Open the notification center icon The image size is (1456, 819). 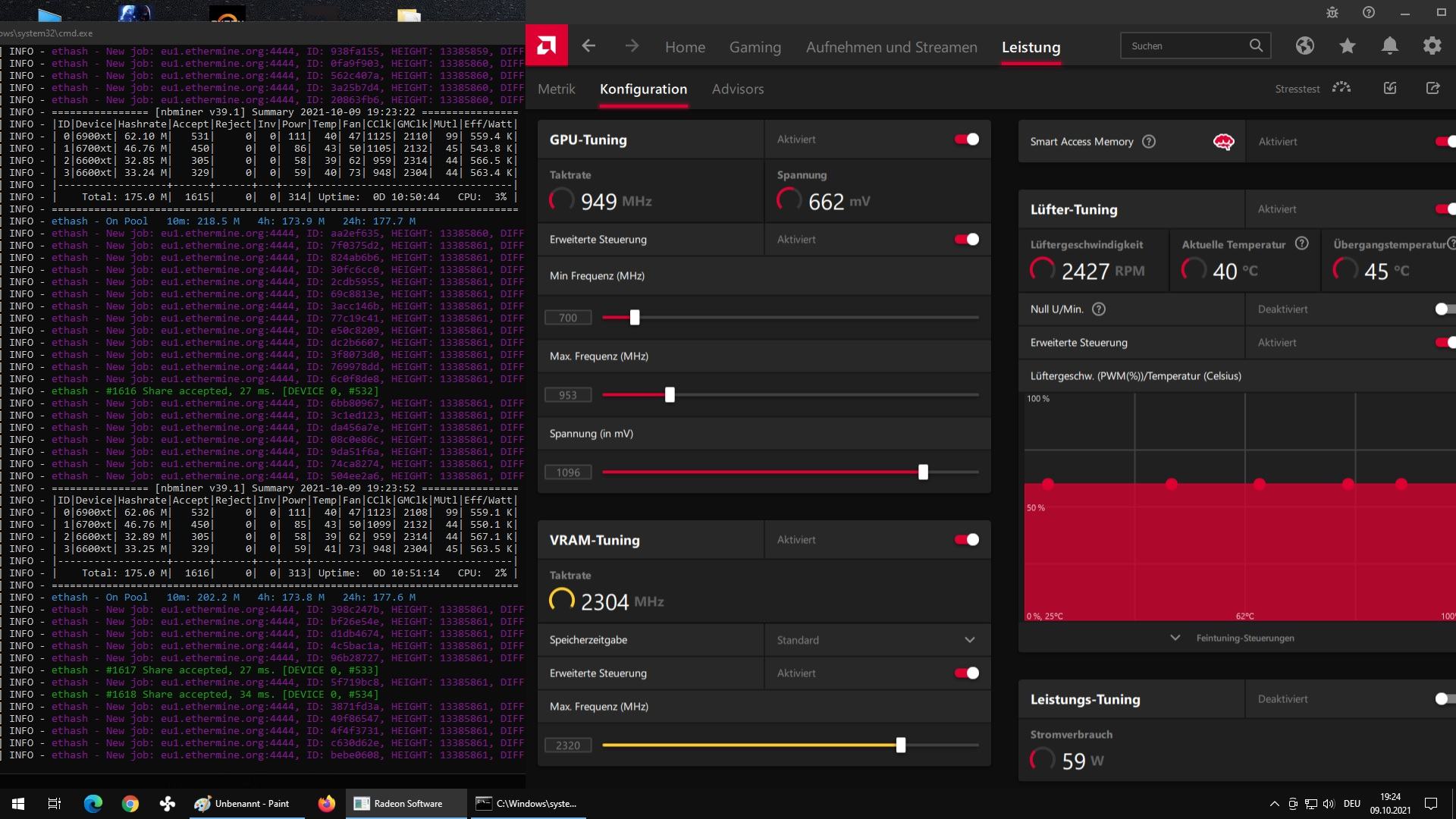pyautogui.click(x=1431, y=804)
